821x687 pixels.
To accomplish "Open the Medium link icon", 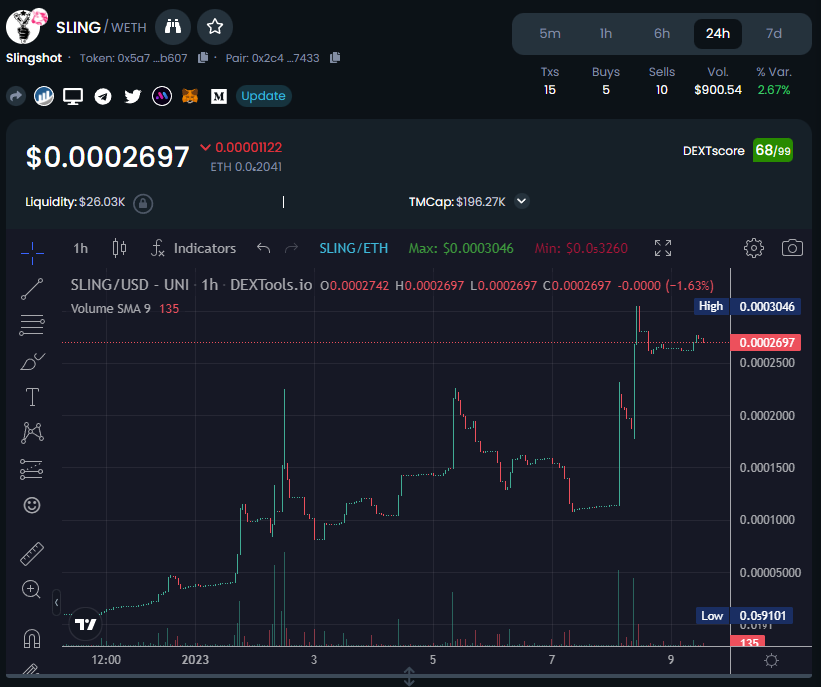I will click(x=219, y=96).
